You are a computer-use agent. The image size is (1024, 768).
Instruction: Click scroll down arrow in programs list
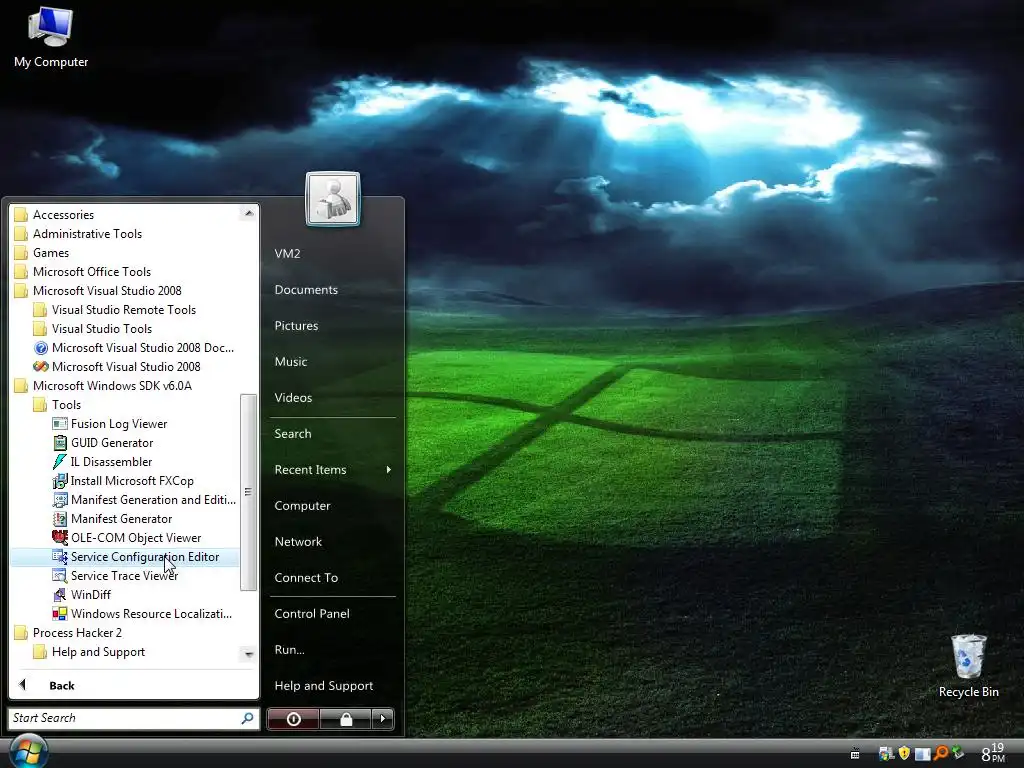(x=248, y=654)
